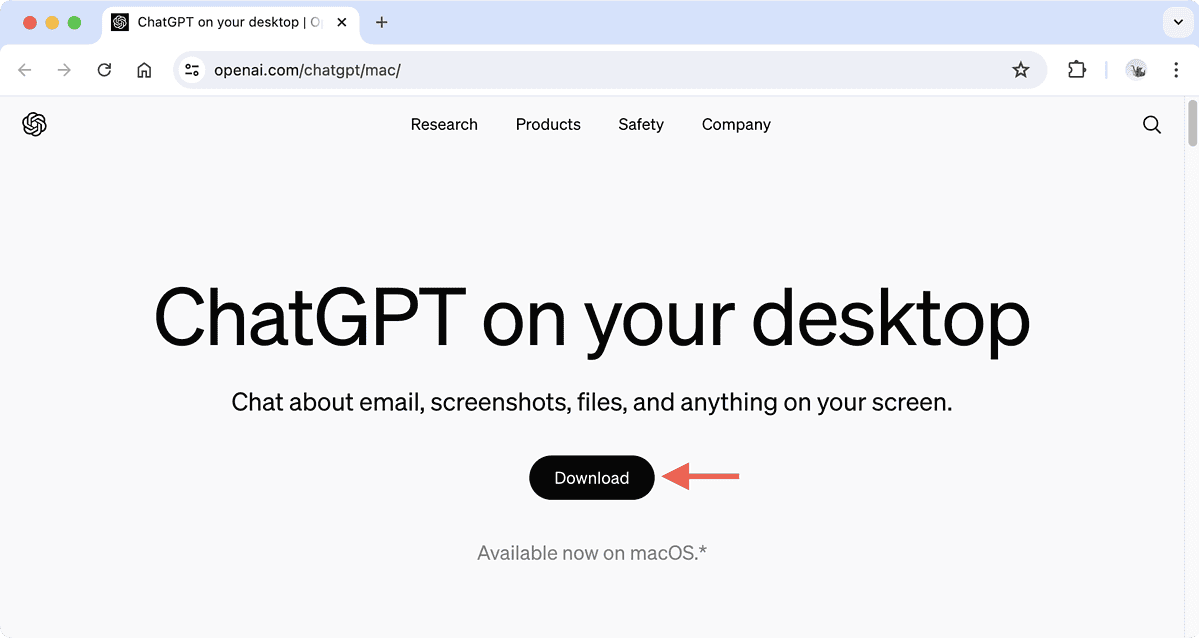Open the Research navigation item
1199x638 pixels.
click(x=444, y=124)
